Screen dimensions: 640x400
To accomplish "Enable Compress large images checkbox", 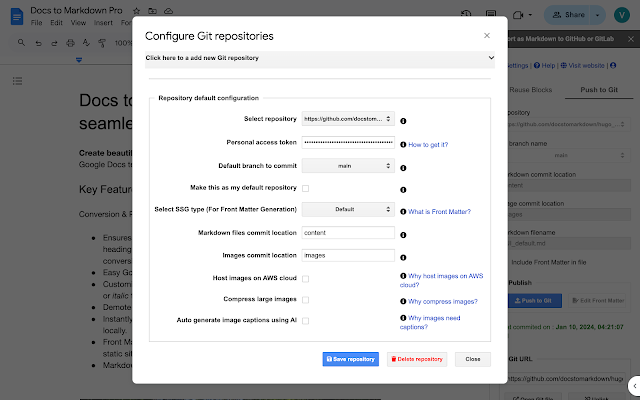I will (x=305, y=300).
